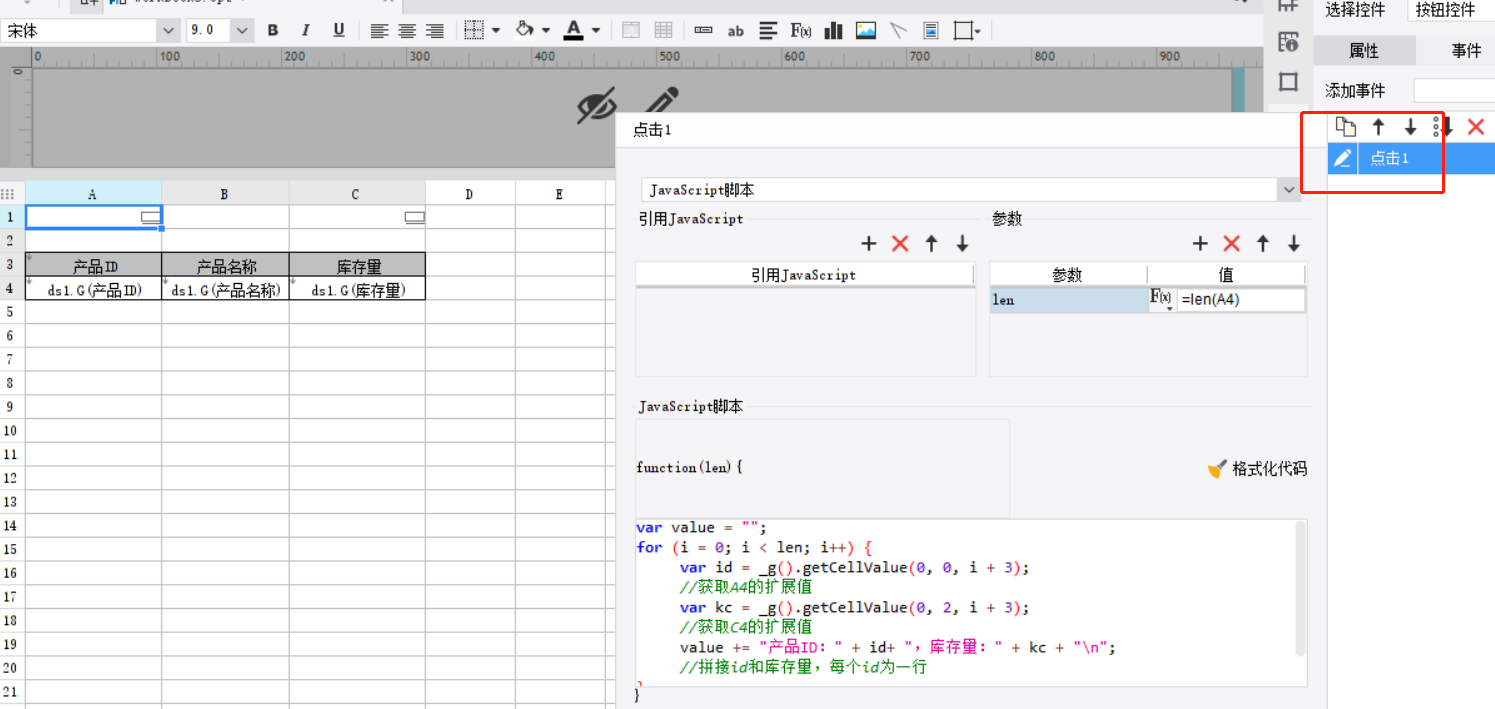Viewport: 1495px width, 709px height.
Task: Open the font size 9.0 dropdown
Action: [x=243, y=31]
